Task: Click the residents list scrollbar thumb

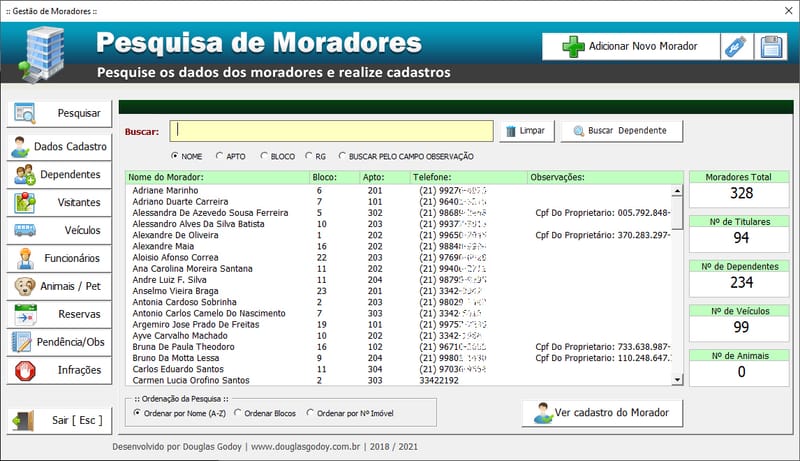Action: (x=677, y=213)
